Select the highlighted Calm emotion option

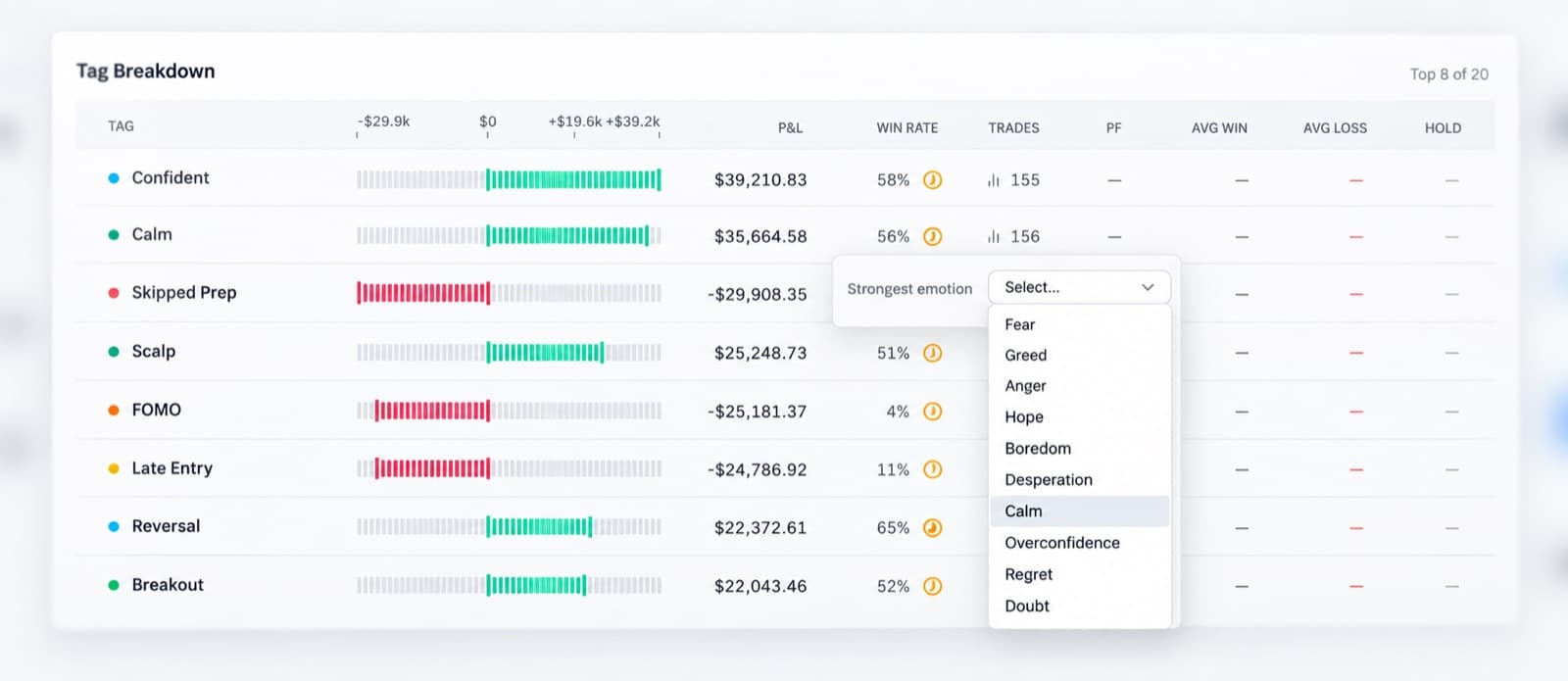(1079, 511)
